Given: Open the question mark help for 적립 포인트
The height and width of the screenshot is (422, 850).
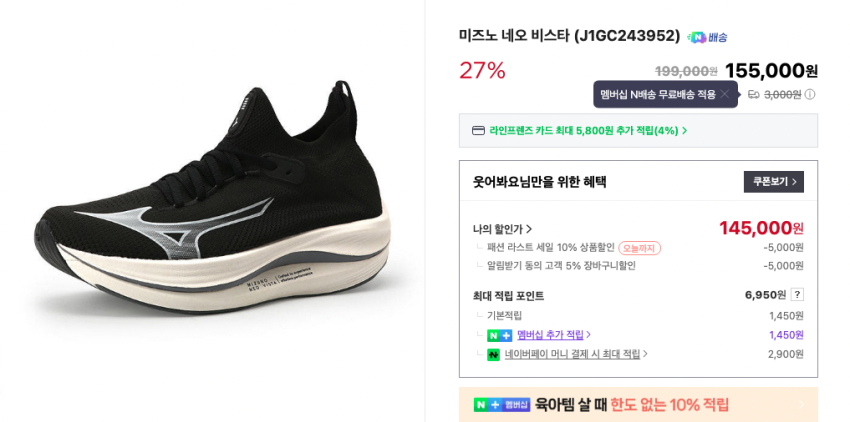Looking at the screenshot, I should [x=797, y=295].
